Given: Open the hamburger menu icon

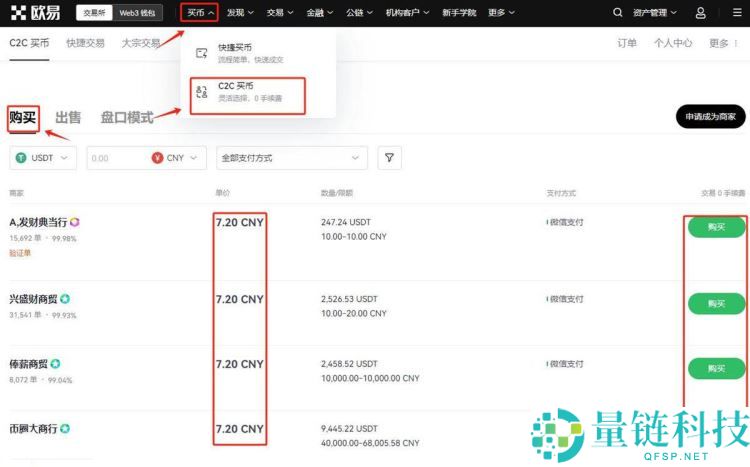Looking at the screenshot, I should tap(737, 12).
